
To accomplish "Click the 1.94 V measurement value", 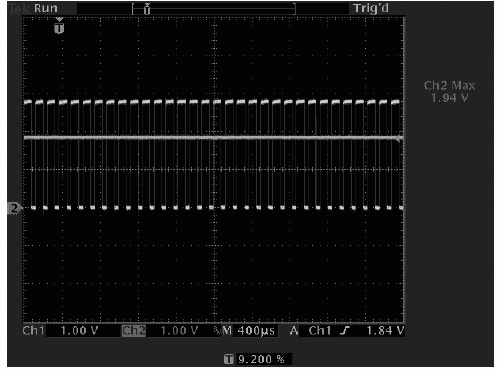I will click(x=449, y=98).
